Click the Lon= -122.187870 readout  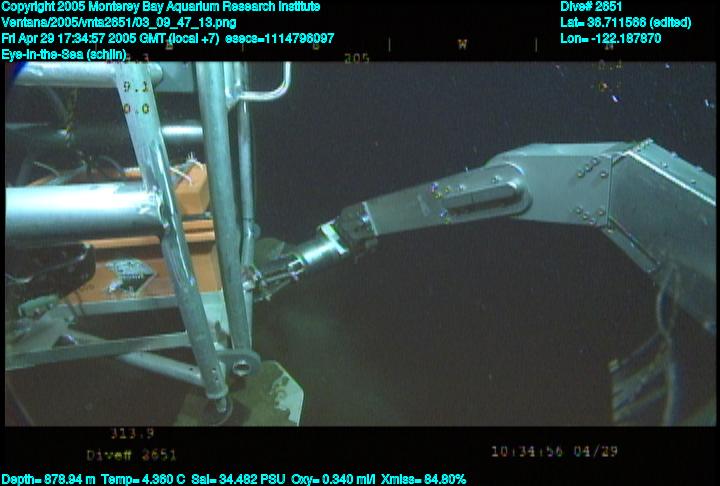coord(611,38)
